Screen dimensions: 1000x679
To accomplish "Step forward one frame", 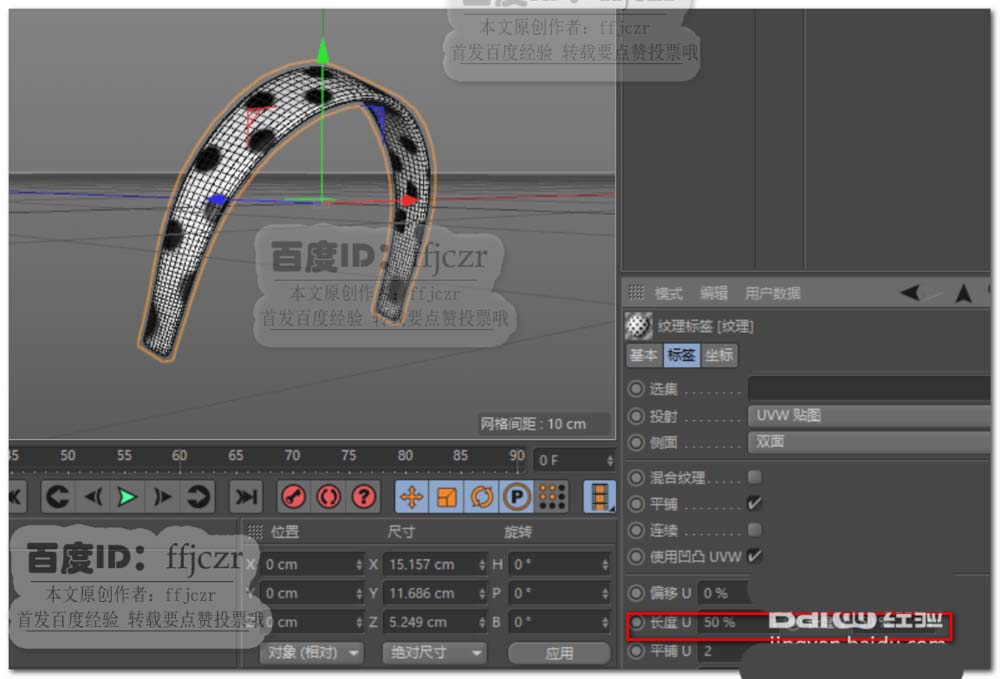I will pyautogui.click(x=162, y=497).
